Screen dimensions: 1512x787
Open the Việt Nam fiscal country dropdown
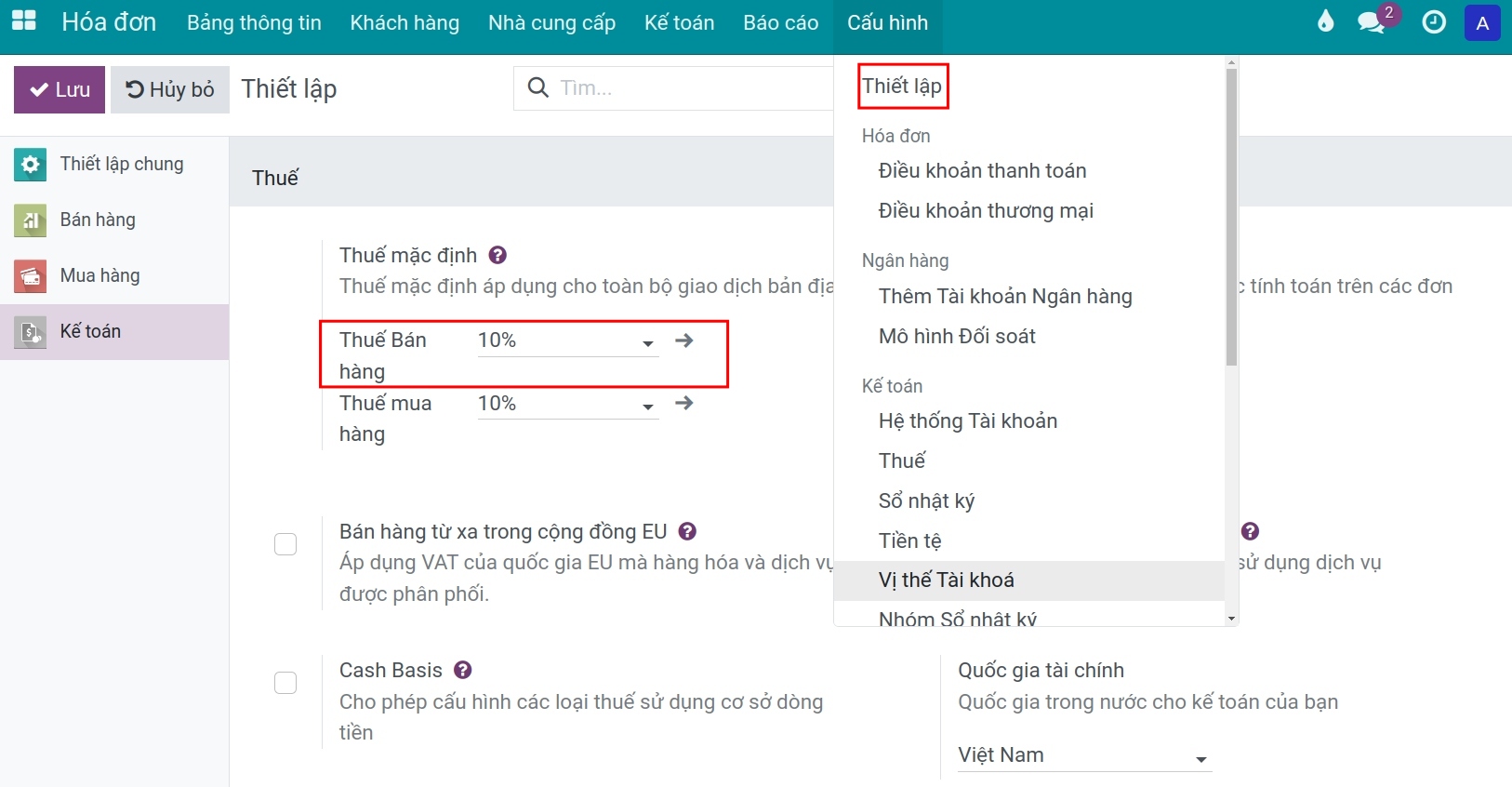(1084, 755)
